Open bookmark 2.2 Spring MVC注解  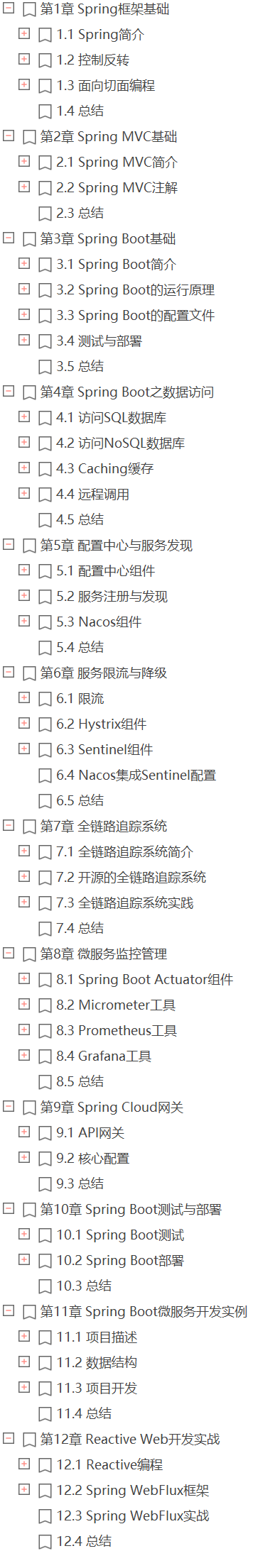pos(117,188)
